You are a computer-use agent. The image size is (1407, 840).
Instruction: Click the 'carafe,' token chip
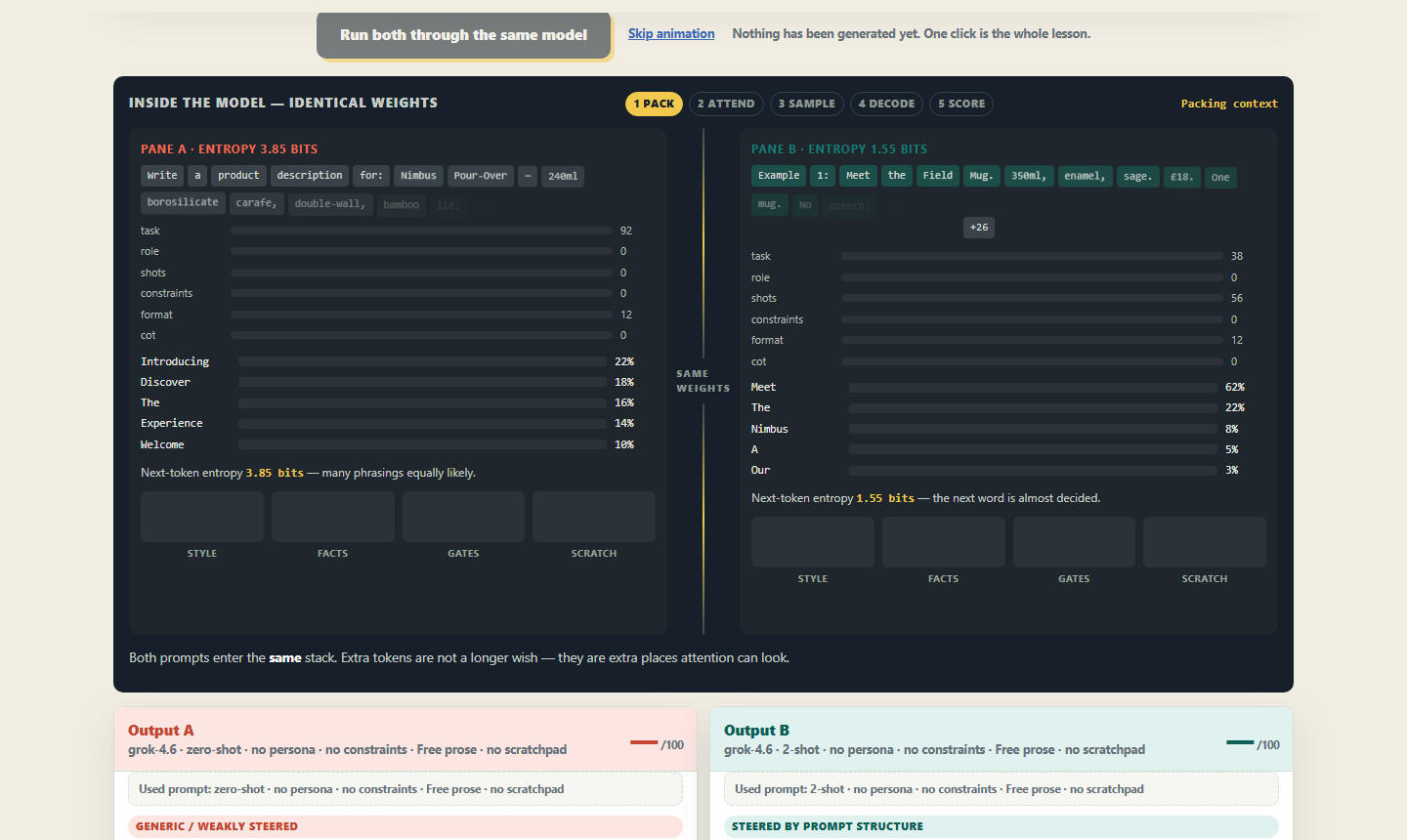pyautogui.click(x=256, y=203)
